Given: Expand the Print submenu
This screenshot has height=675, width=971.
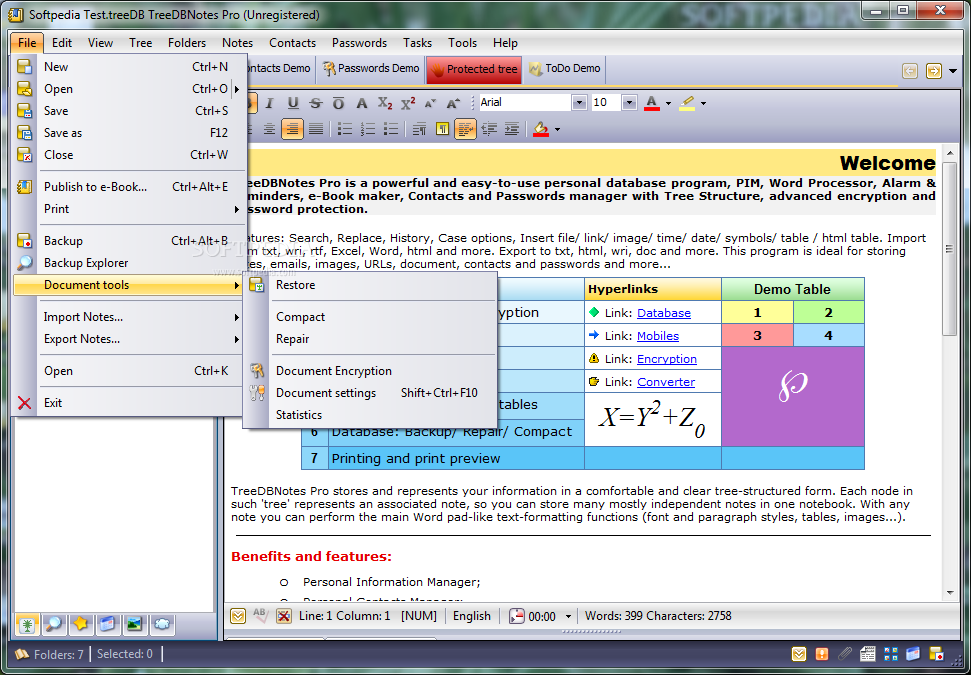Looking at the screenshot, I should [129, 209].
